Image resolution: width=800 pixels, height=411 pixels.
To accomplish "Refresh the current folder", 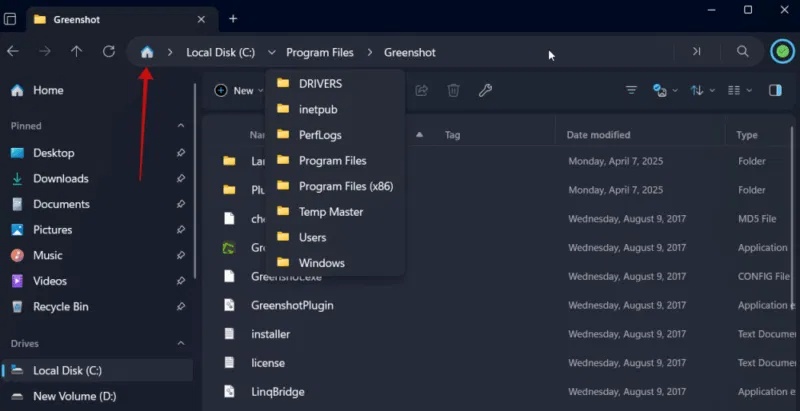I will [109, 52].
